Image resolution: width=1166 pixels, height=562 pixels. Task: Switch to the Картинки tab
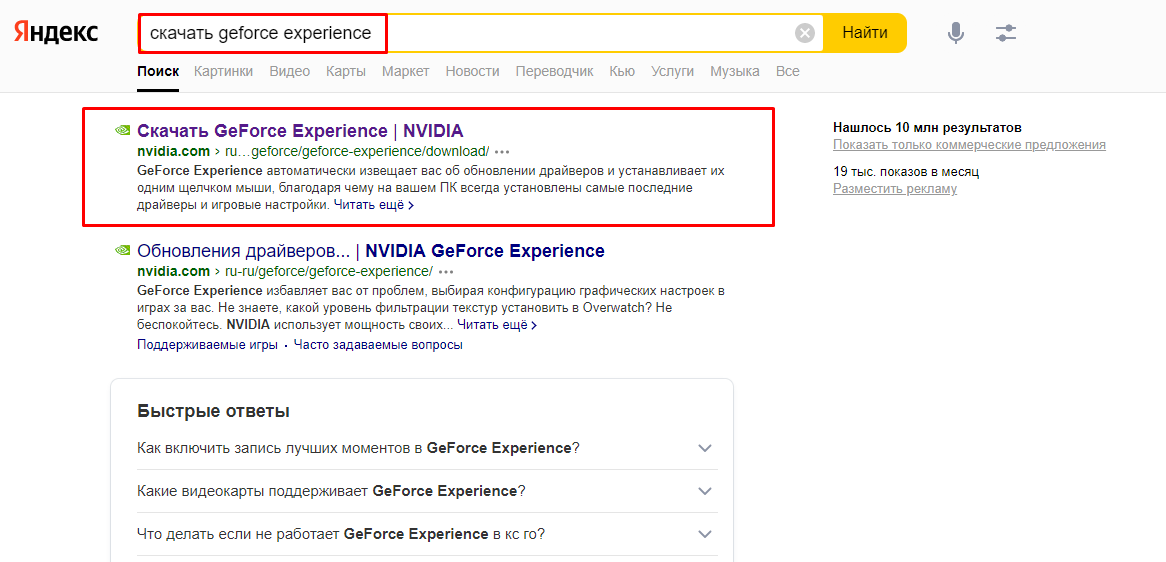(x=223, y=71)
